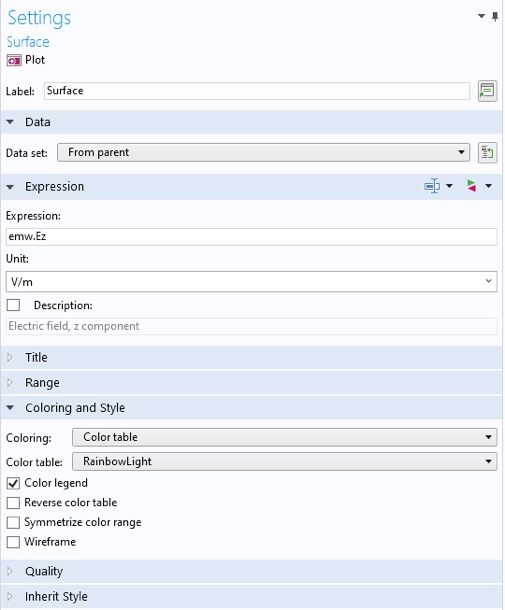Click the Insert Expression icon
The height and width of the screenshot is (610, 505).
432,186
